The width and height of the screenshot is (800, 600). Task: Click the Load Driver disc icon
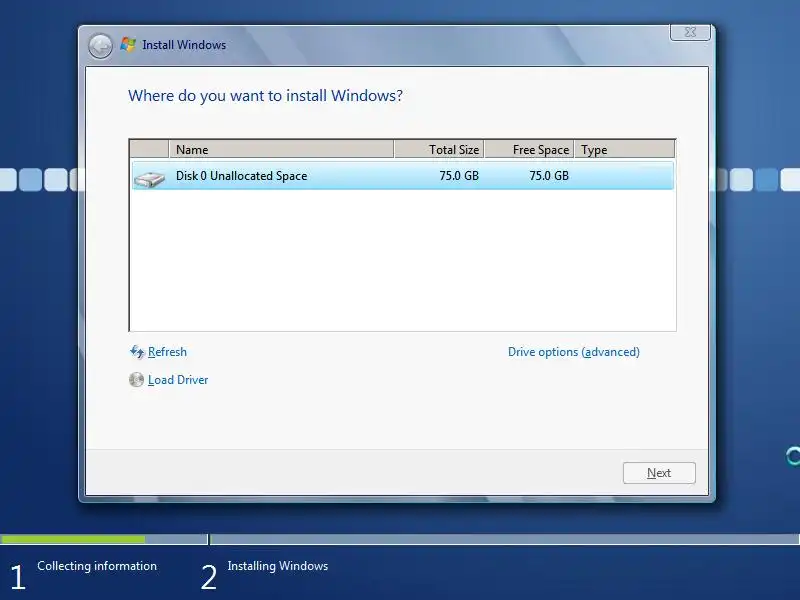tap(136, 380)
